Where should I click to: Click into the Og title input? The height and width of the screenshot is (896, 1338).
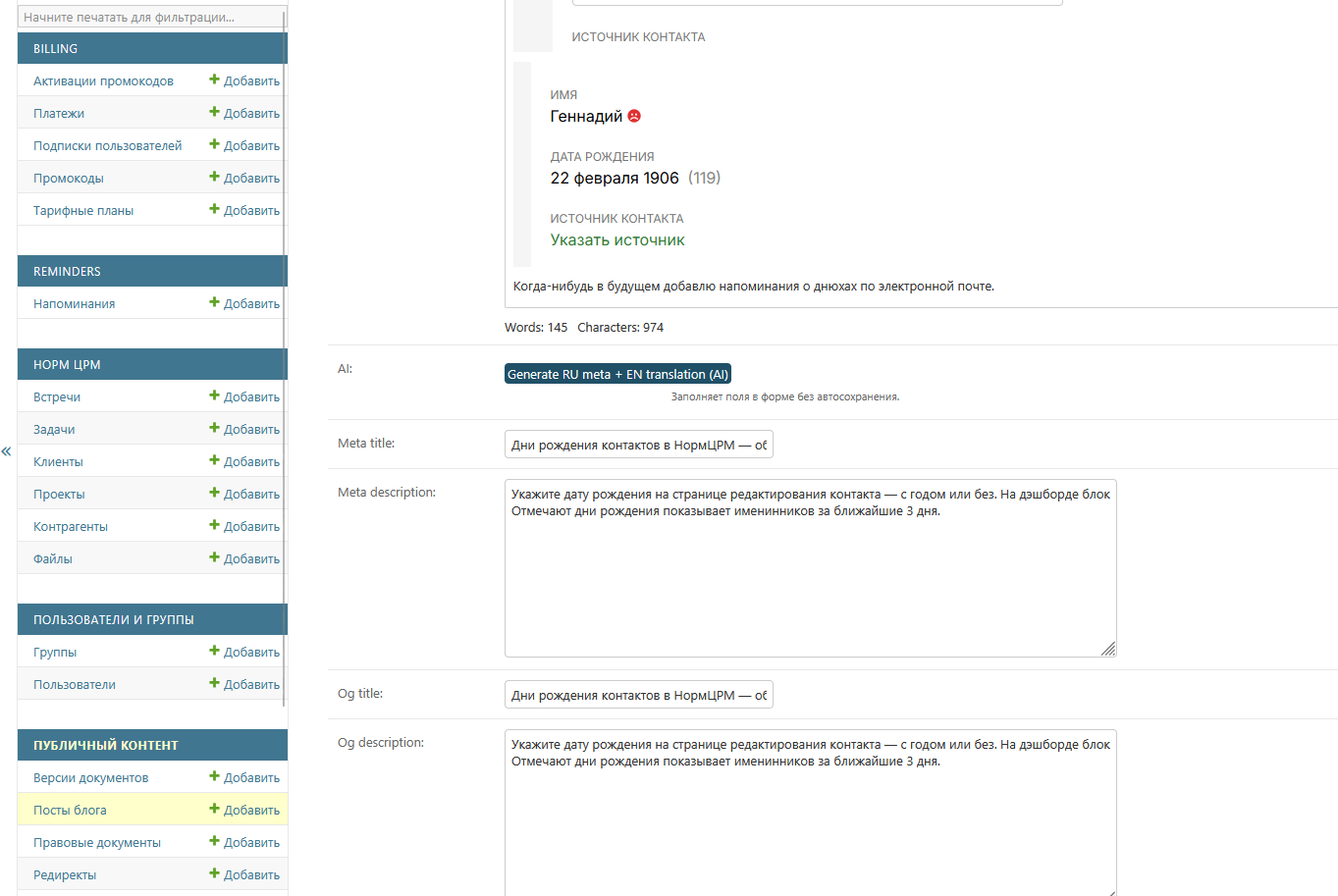638,695
